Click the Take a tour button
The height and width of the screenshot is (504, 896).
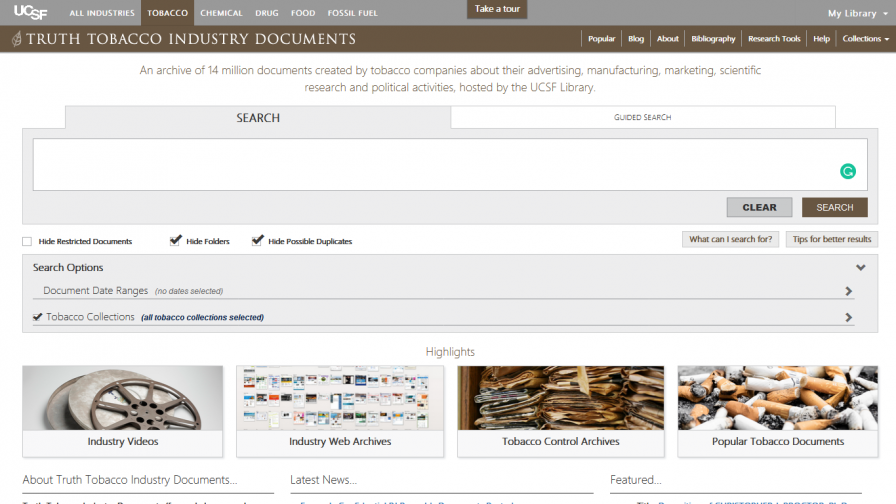497,9
